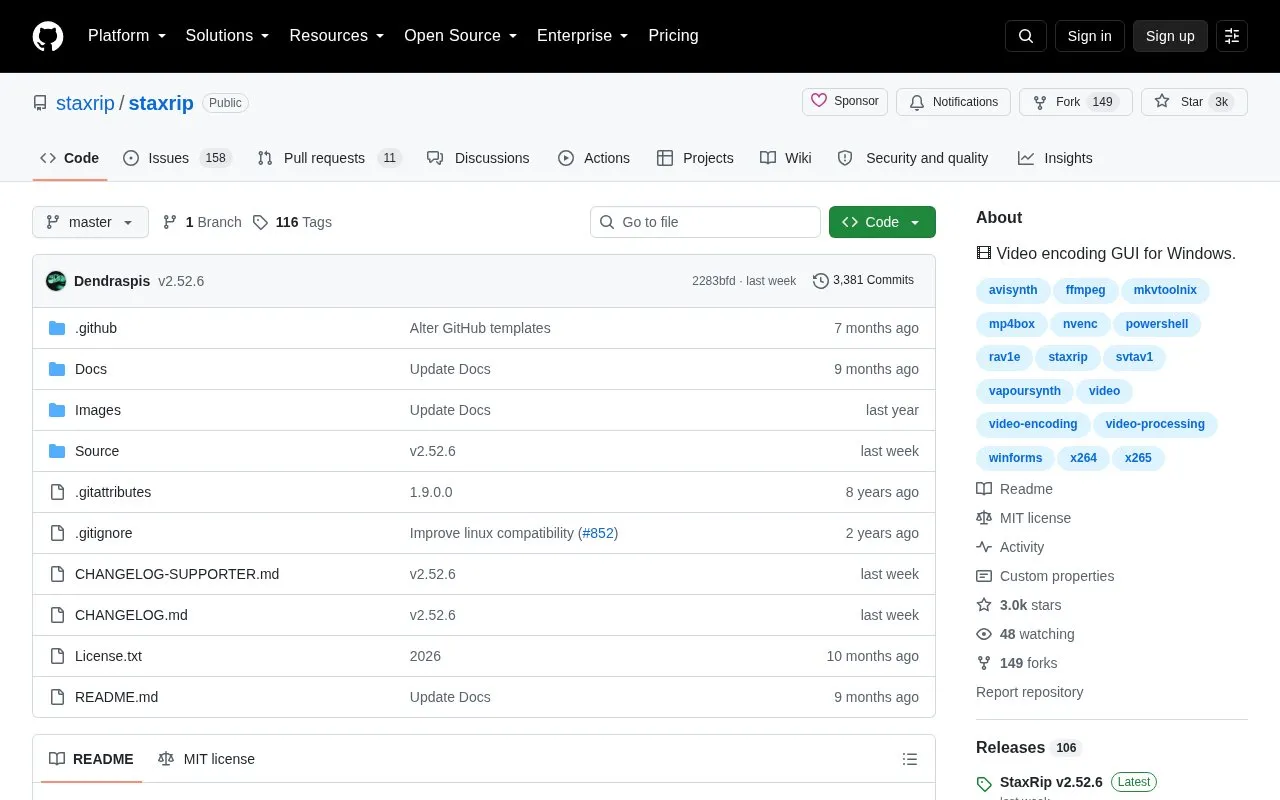Switch to the Issues tab
This screenshot has height=800, width=1280.
[x=177, y=158]
